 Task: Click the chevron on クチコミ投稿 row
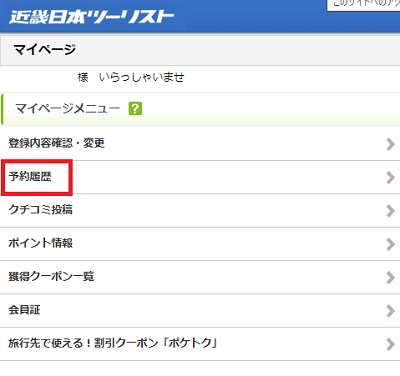pos(390,211)
